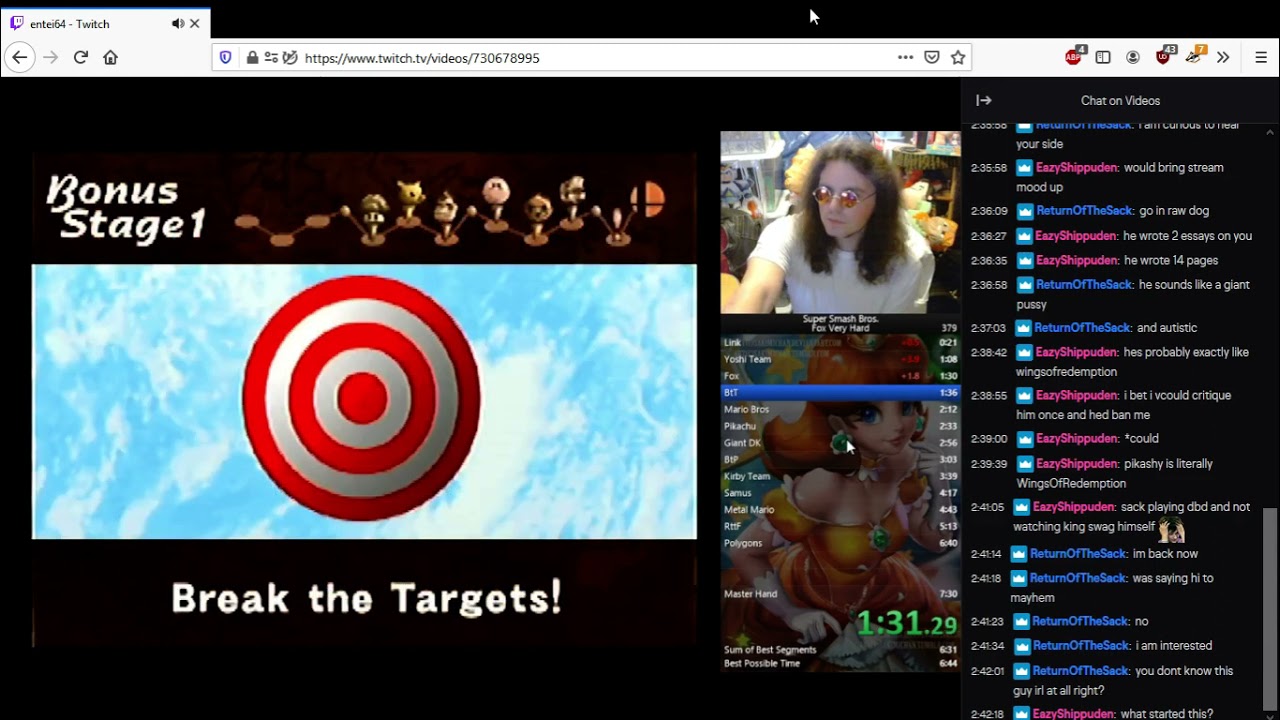The height and width of the screenshot is (720, 1280).
Task: Reload the current Twitch page
Action: coord(81,58)
